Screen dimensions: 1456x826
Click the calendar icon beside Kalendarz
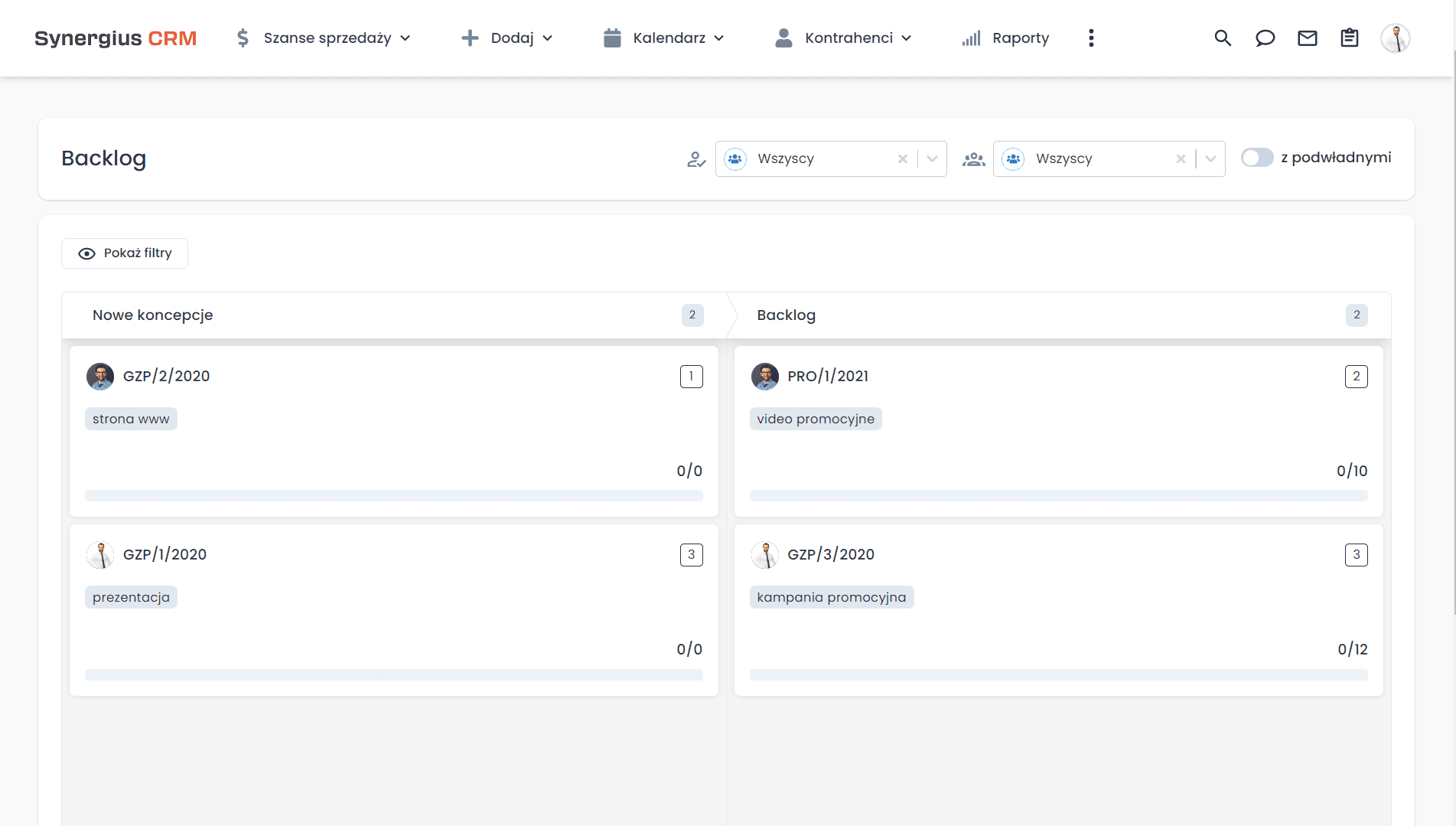(x=612, y=37)
